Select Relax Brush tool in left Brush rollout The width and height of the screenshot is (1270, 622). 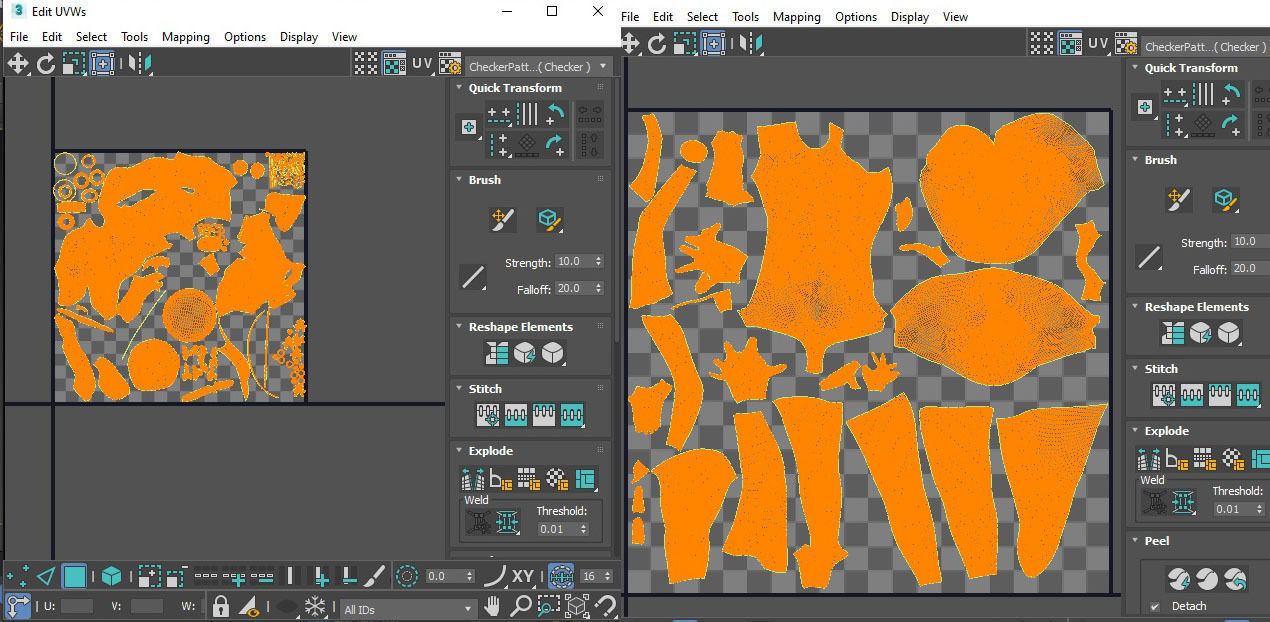tap(548, 219)
